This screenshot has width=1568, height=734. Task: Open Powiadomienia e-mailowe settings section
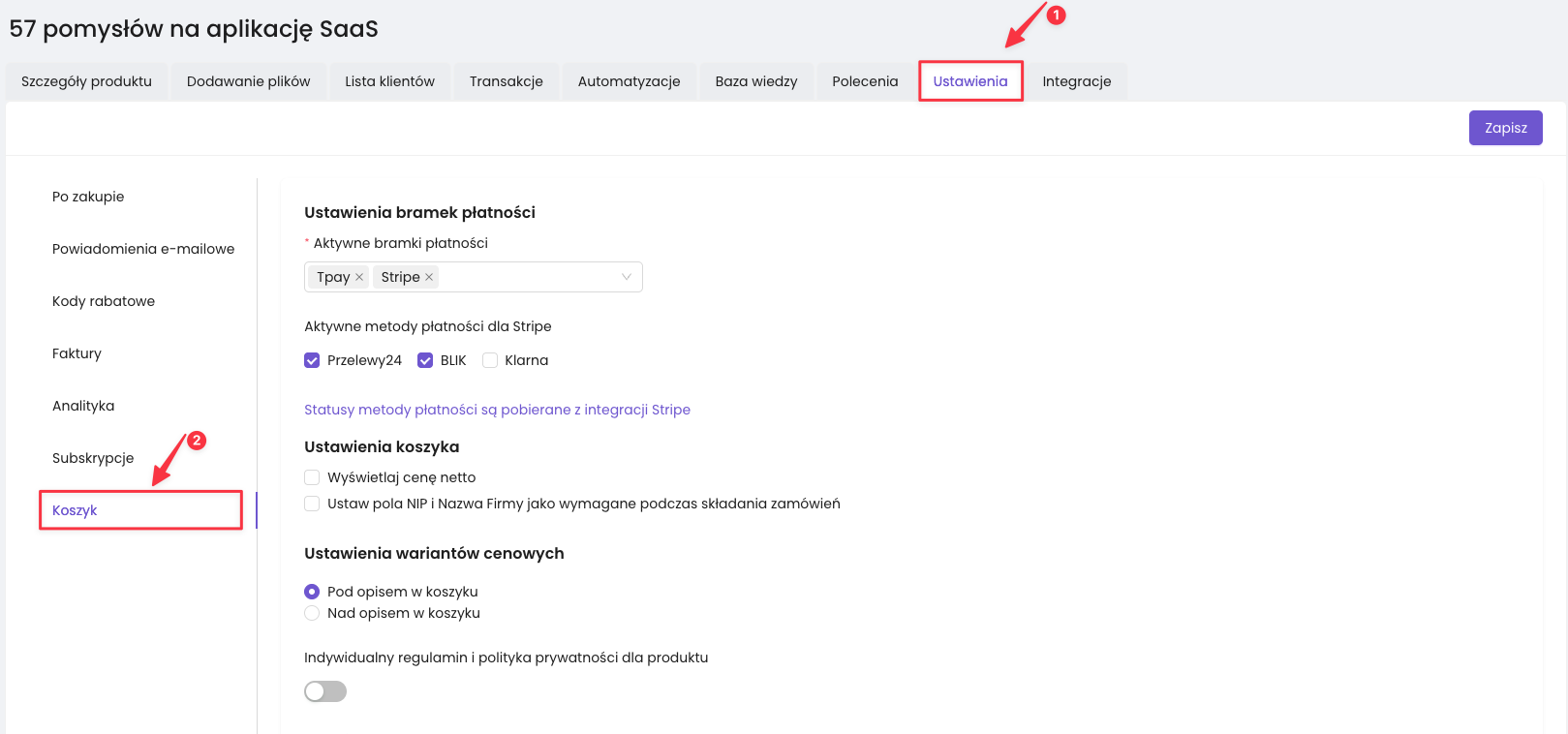[143, 249]
